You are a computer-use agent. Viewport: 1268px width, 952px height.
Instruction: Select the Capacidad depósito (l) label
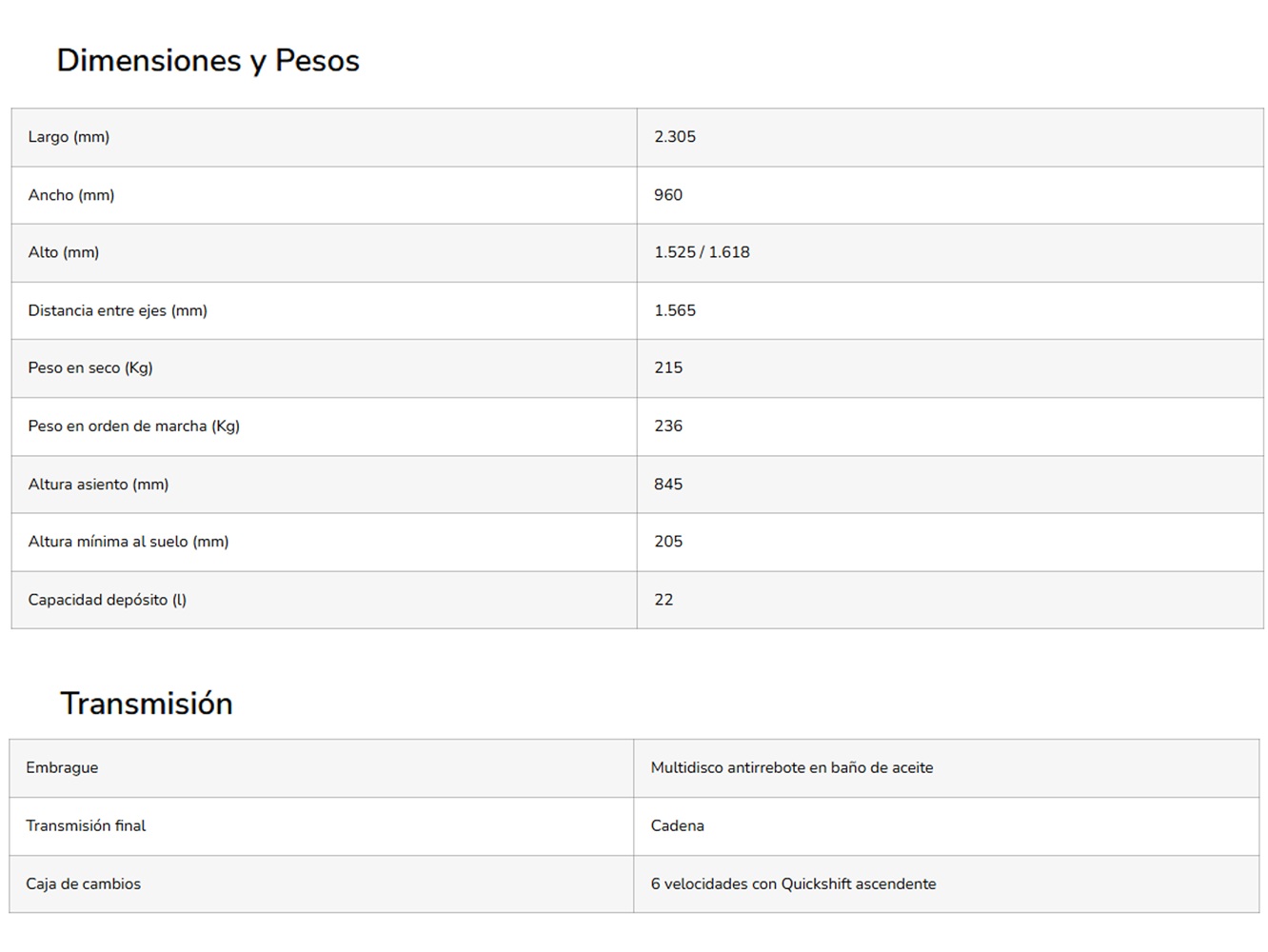(108, 600)
